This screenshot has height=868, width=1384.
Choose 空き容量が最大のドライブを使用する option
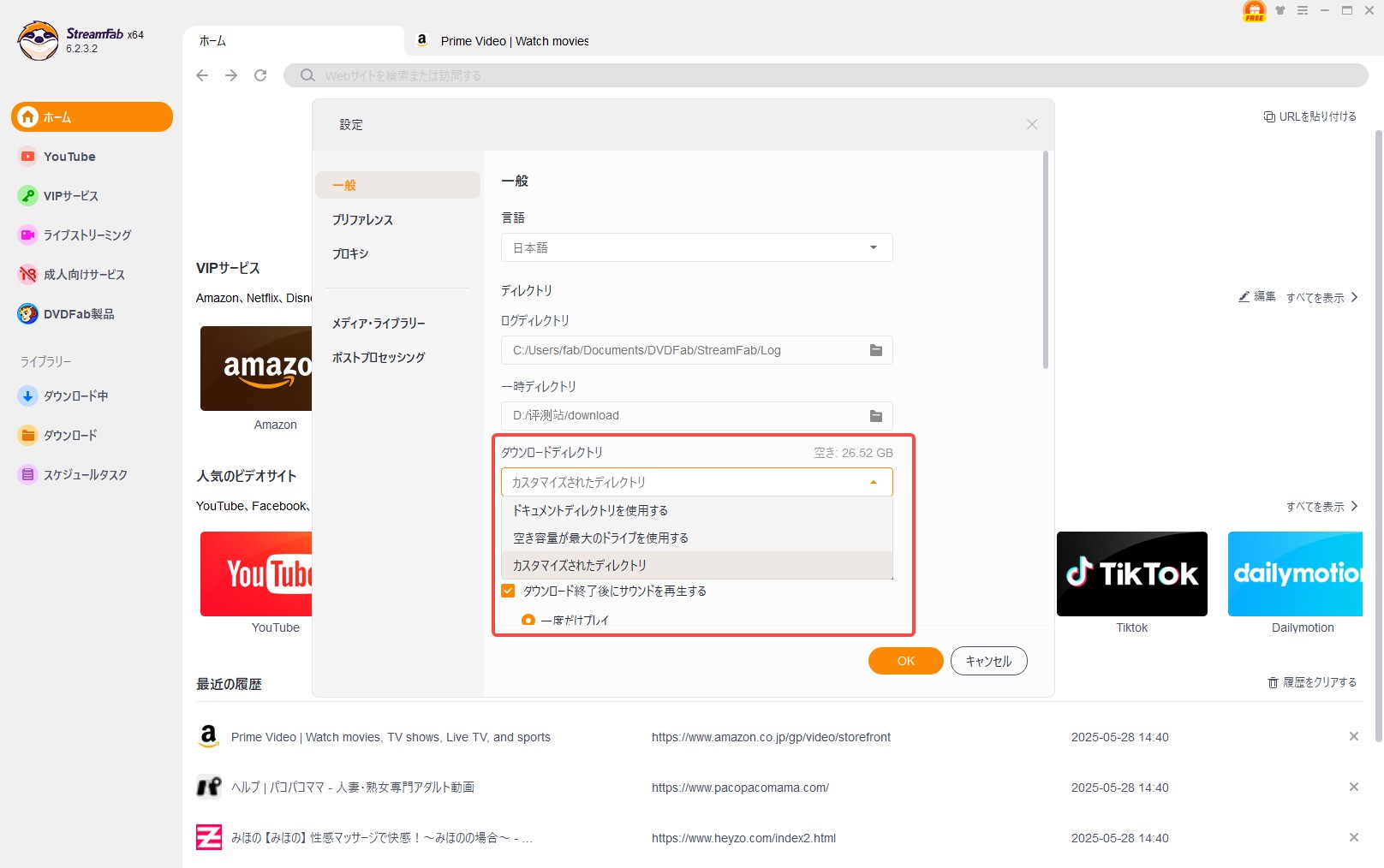(x=696, y=538)
